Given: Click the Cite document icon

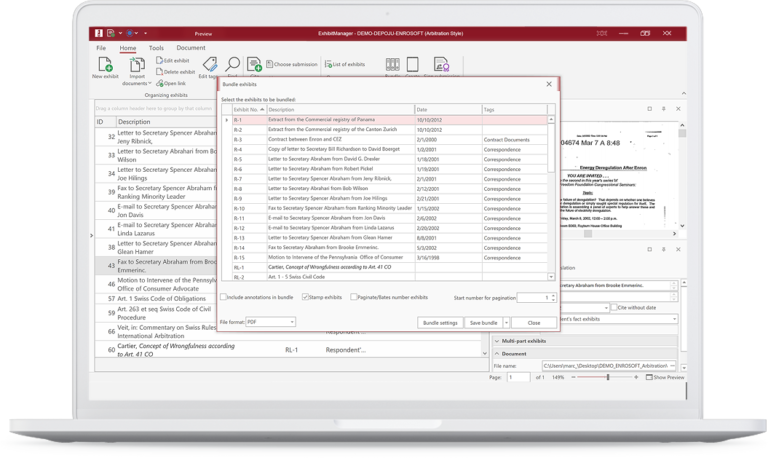Looking at the screenshot, I should click(254, 64).
